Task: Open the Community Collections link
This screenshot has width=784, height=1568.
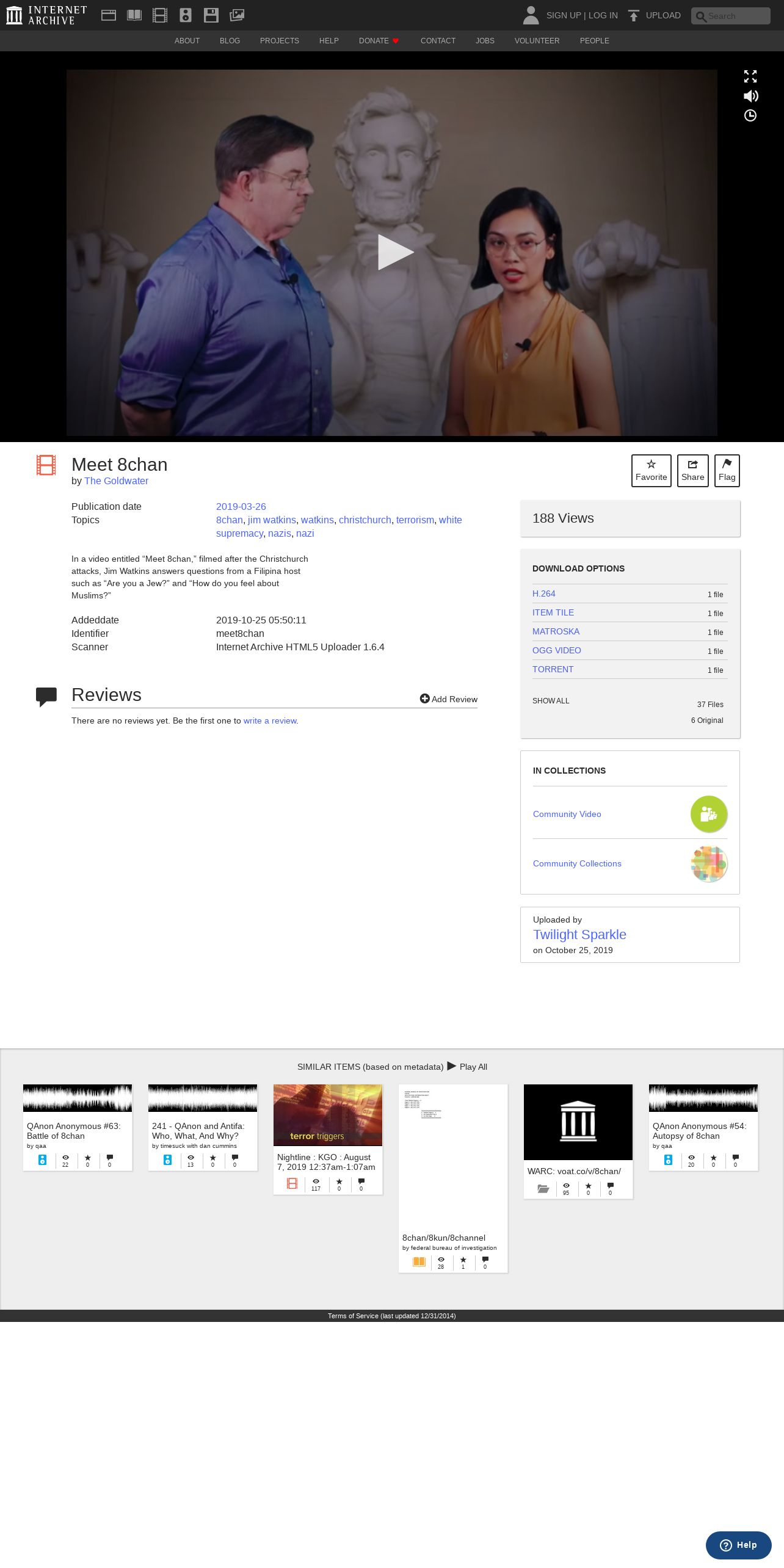Action: click(577, 863)
